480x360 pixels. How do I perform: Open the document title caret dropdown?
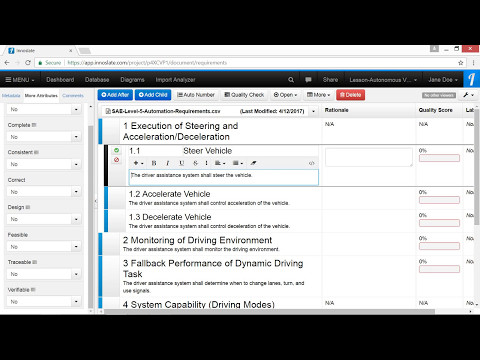[x=313, y=111]
